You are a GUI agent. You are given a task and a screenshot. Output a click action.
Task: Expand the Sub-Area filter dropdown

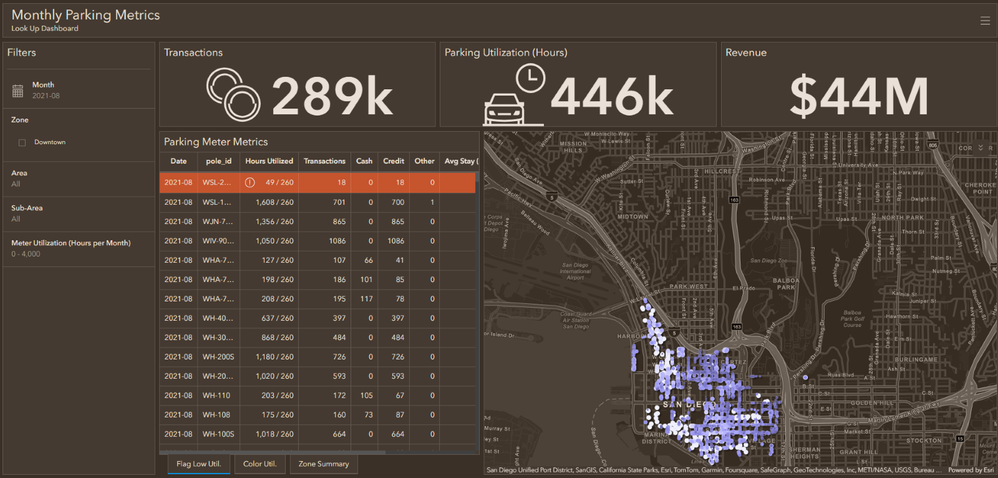(x=77, y=213)
